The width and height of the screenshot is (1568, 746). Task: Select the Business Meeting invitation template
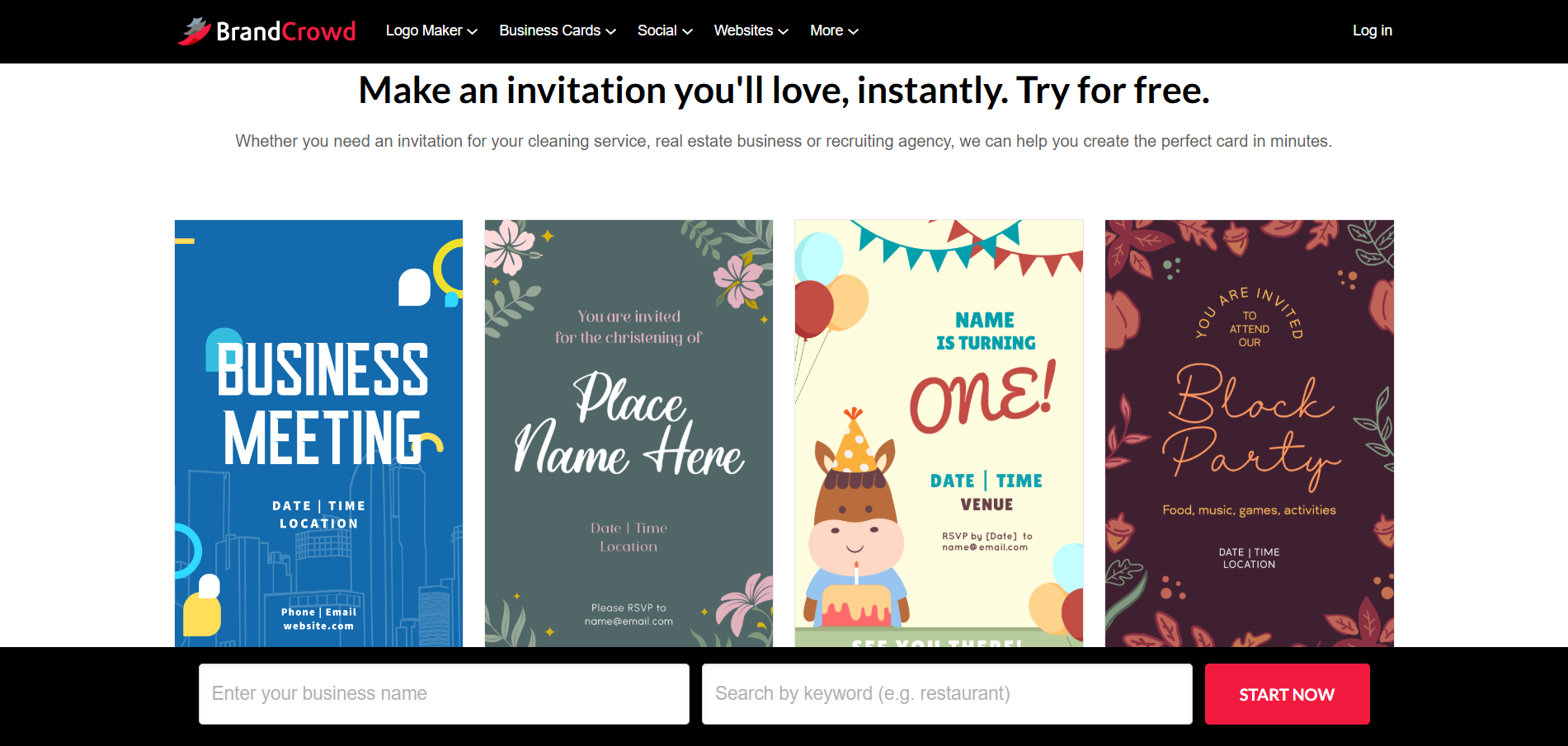pyautogui.click(x=318, y=433)
